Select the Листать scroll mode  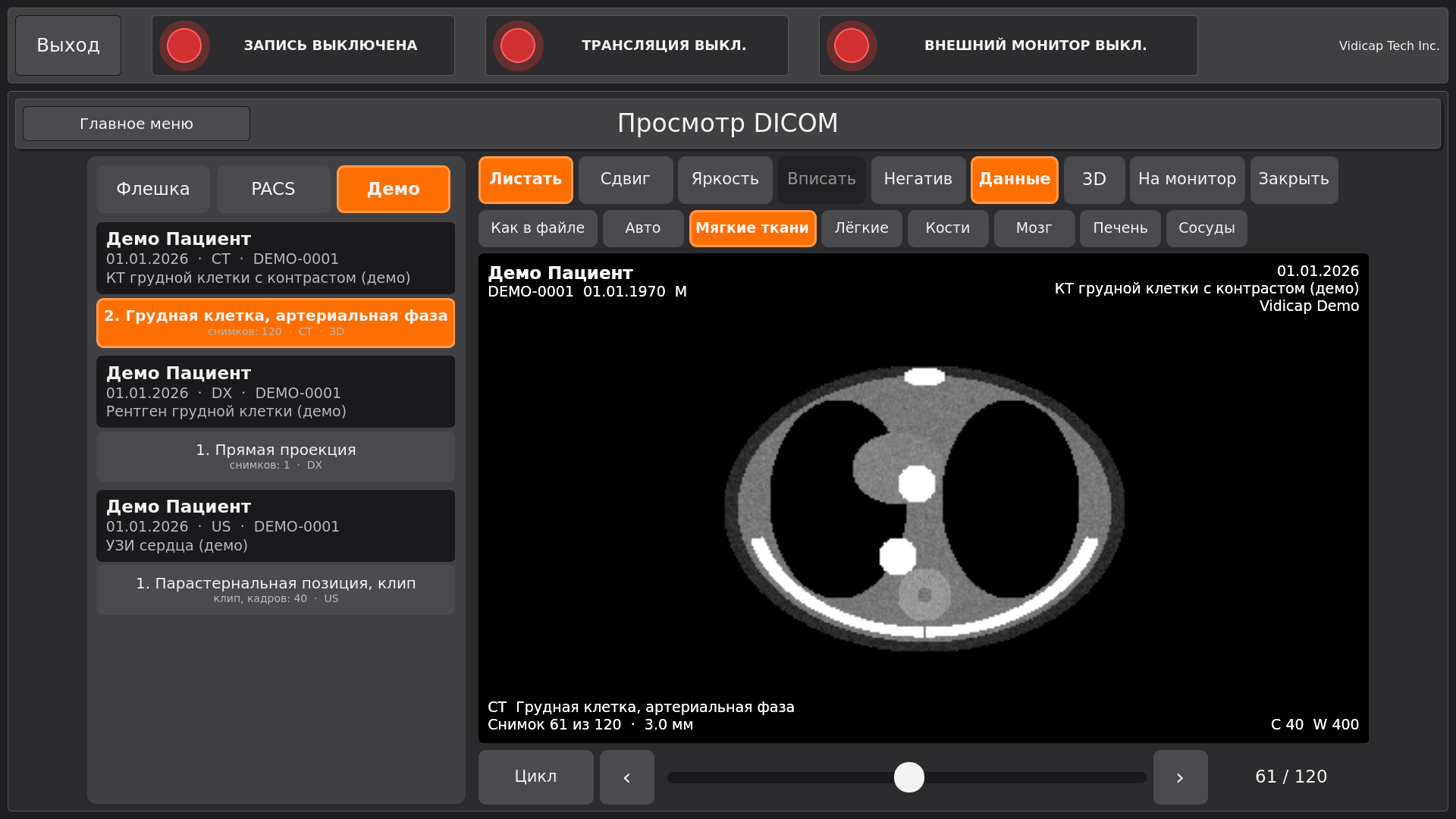526,180
